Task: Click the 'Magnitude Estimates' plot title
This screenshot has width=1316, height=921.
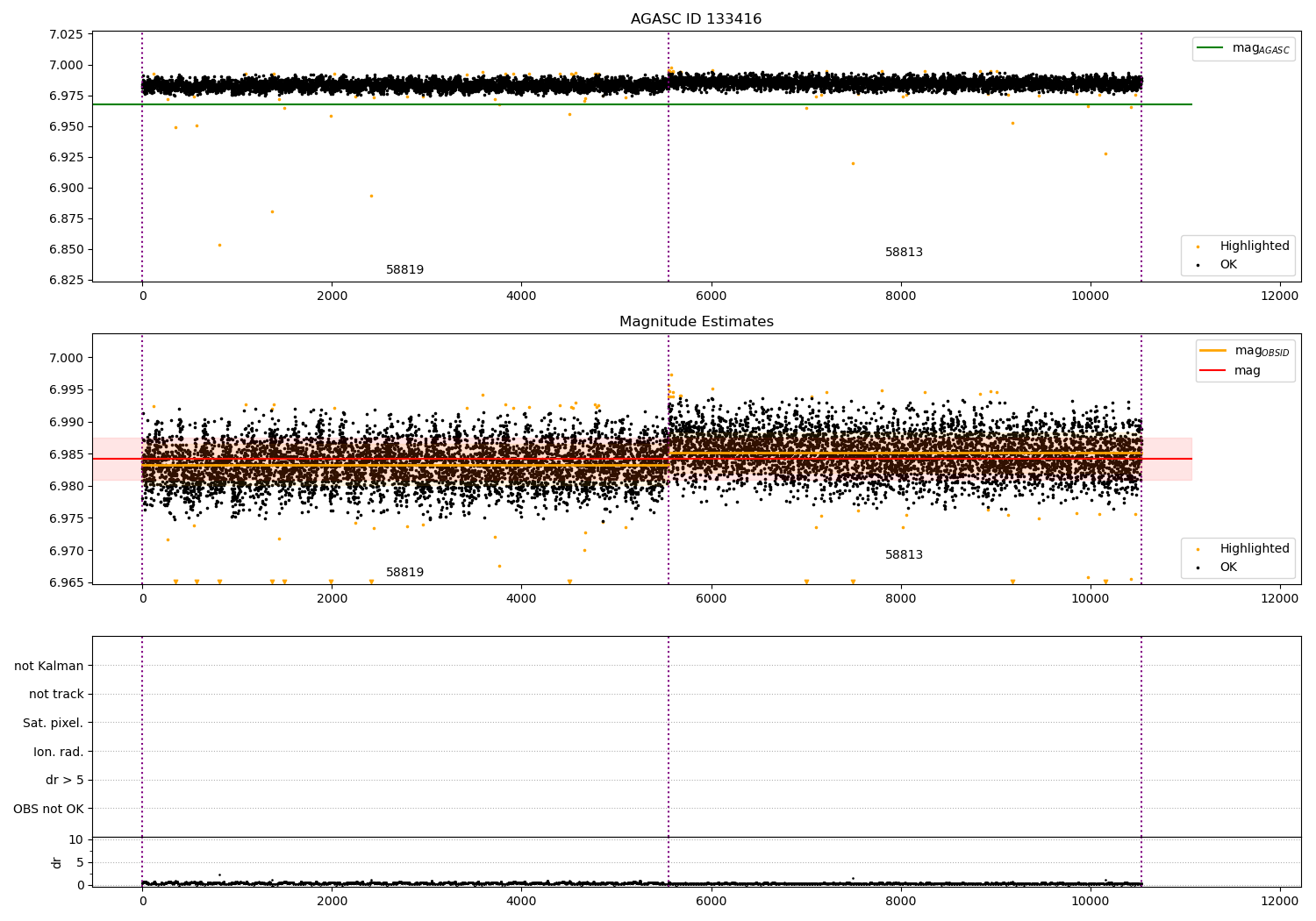Action: click(x=696, y=322)
